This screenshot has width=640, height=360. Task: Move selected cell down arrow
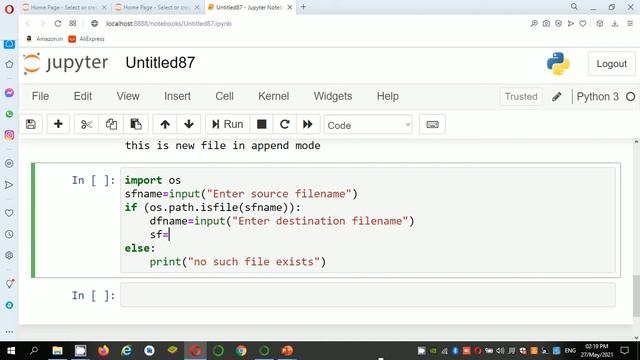pos(189,124)
